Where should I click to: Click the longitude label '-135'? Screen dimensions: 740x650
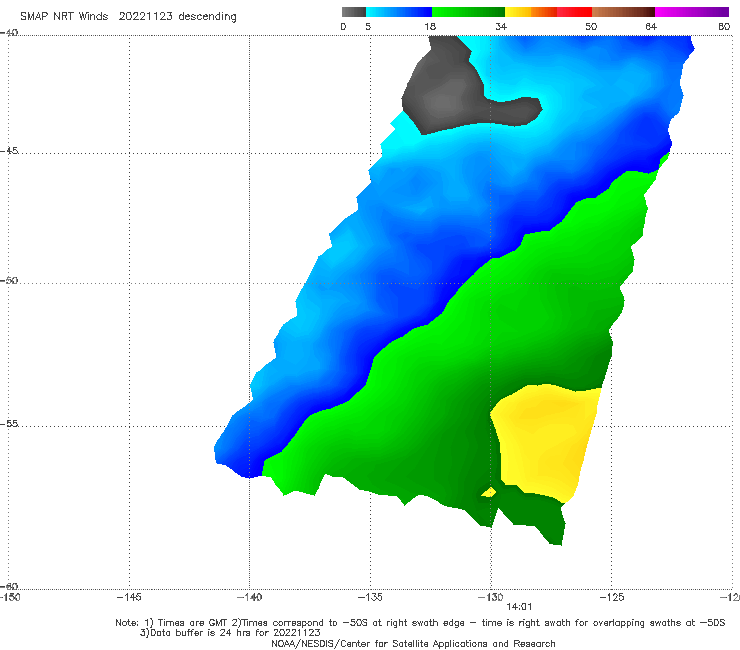click(x=370, y=597)
